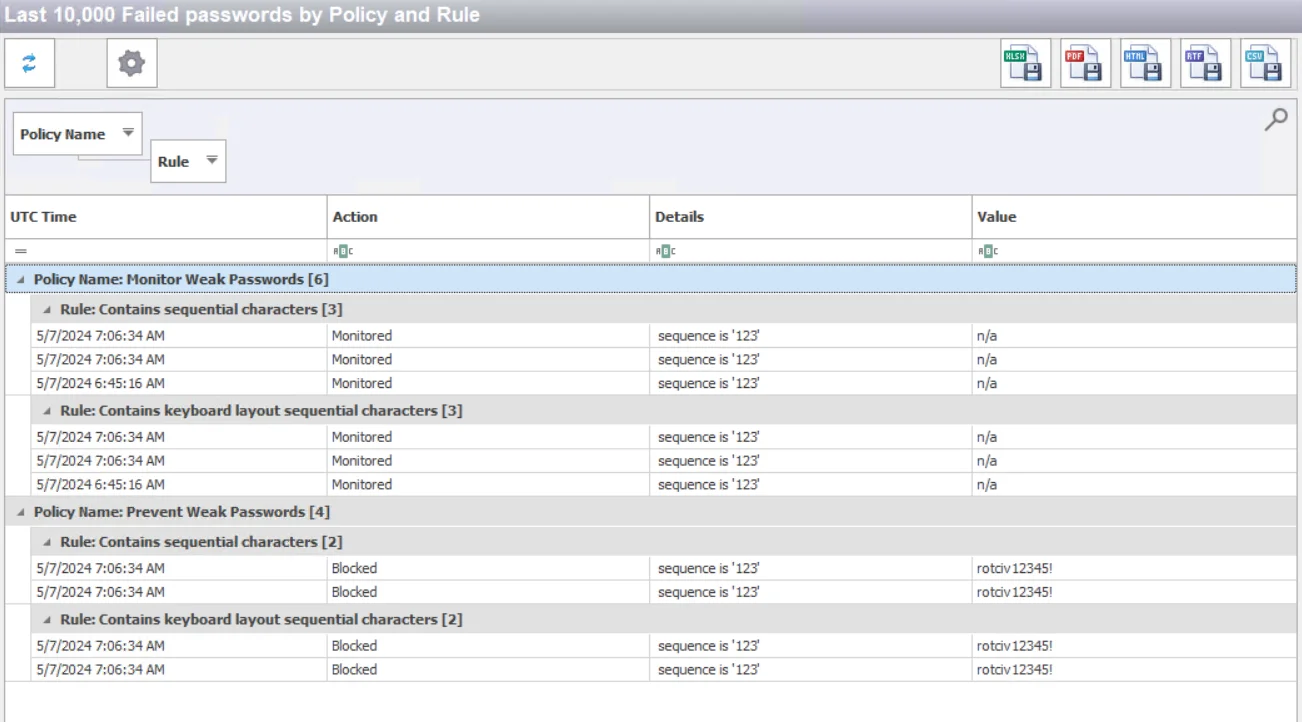Viewport: 1302px width, 722px height.
Task: Click first Blocked cell under sequential characters [2]
Action: point(488,568)
